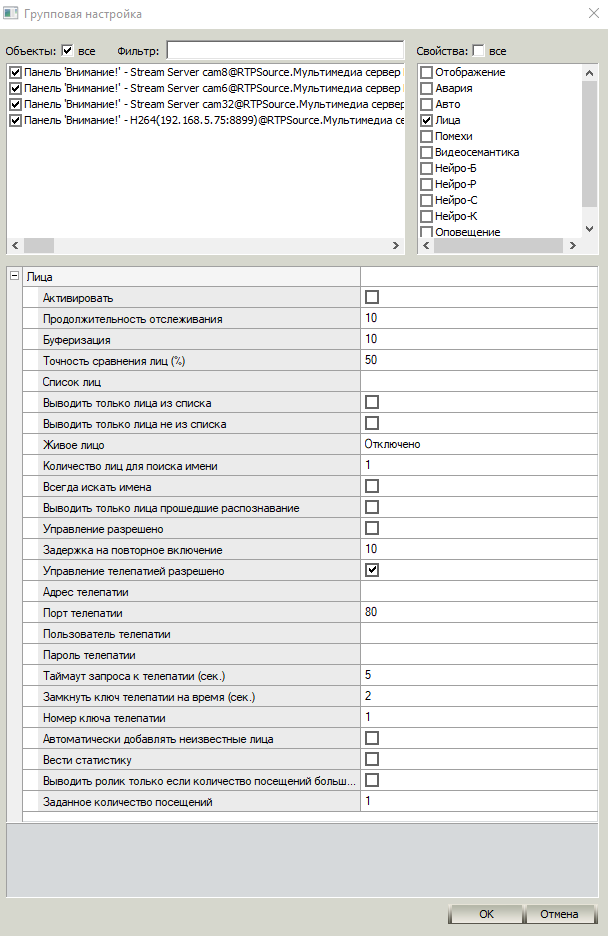This screenshot has width=608, height=936.
Task: Click right arrow of objects horizontal scrollbar
Action: click(x=396, y=245)
